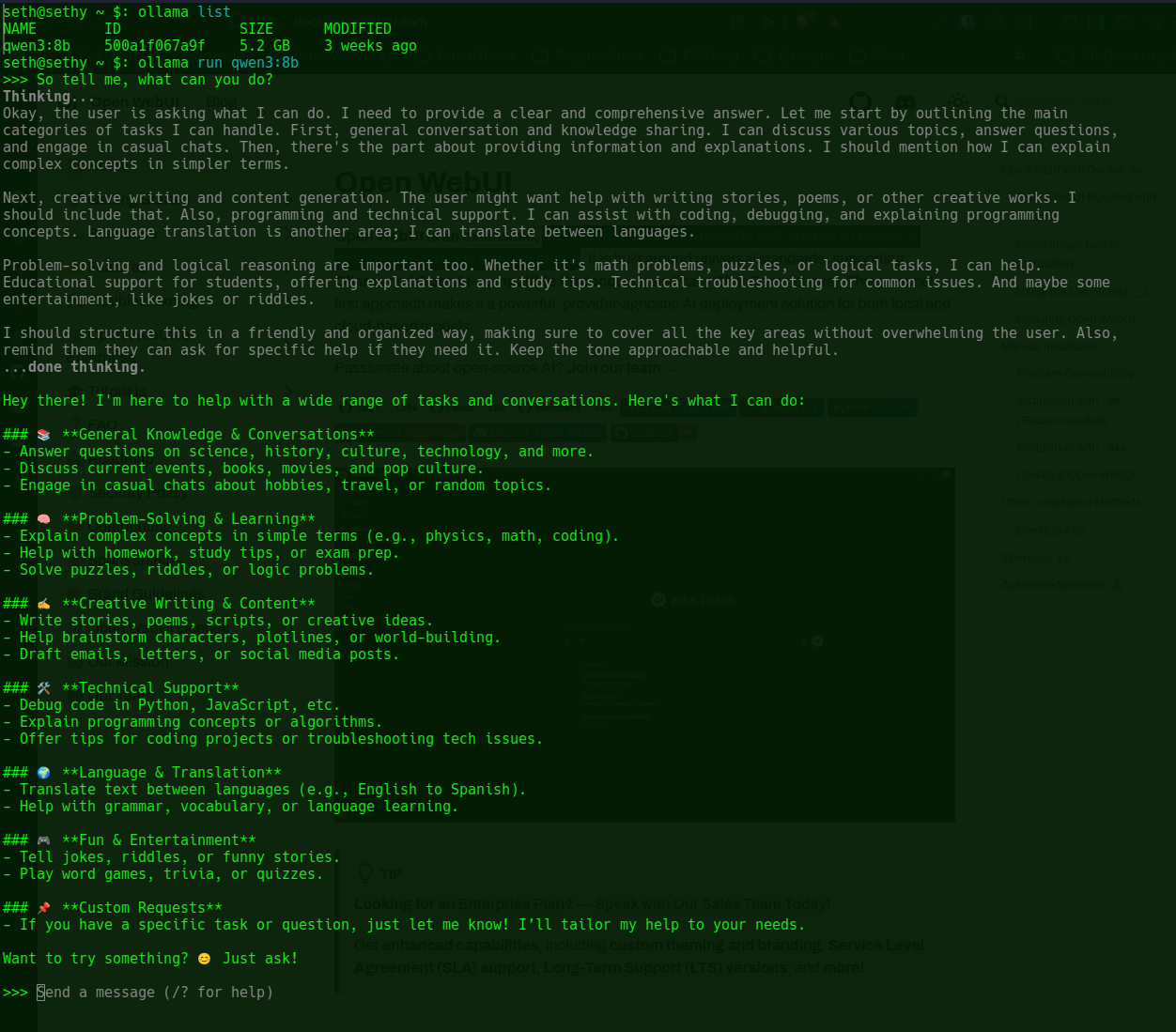Click 'So tell me, what can you do?' prompt

click(x=155, y=80)
